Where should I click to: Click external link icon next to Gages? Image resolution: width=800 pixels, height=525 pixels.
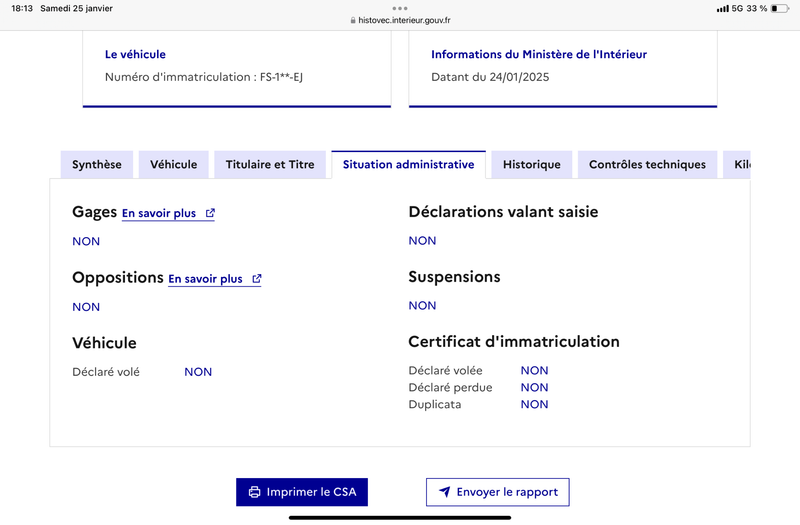(x=210, y=213)
